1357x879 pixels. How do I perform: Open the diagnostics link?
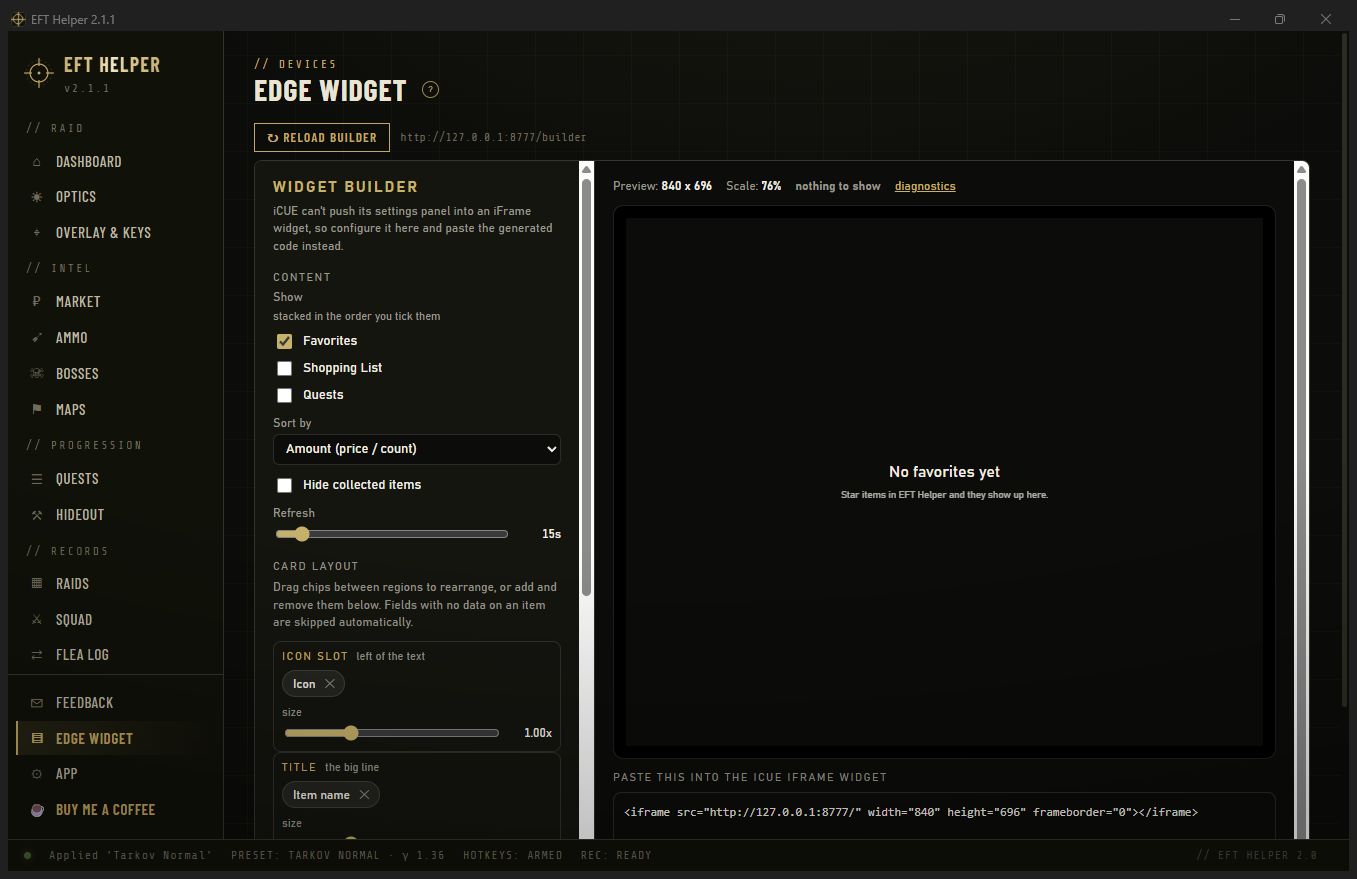(925, 186)
